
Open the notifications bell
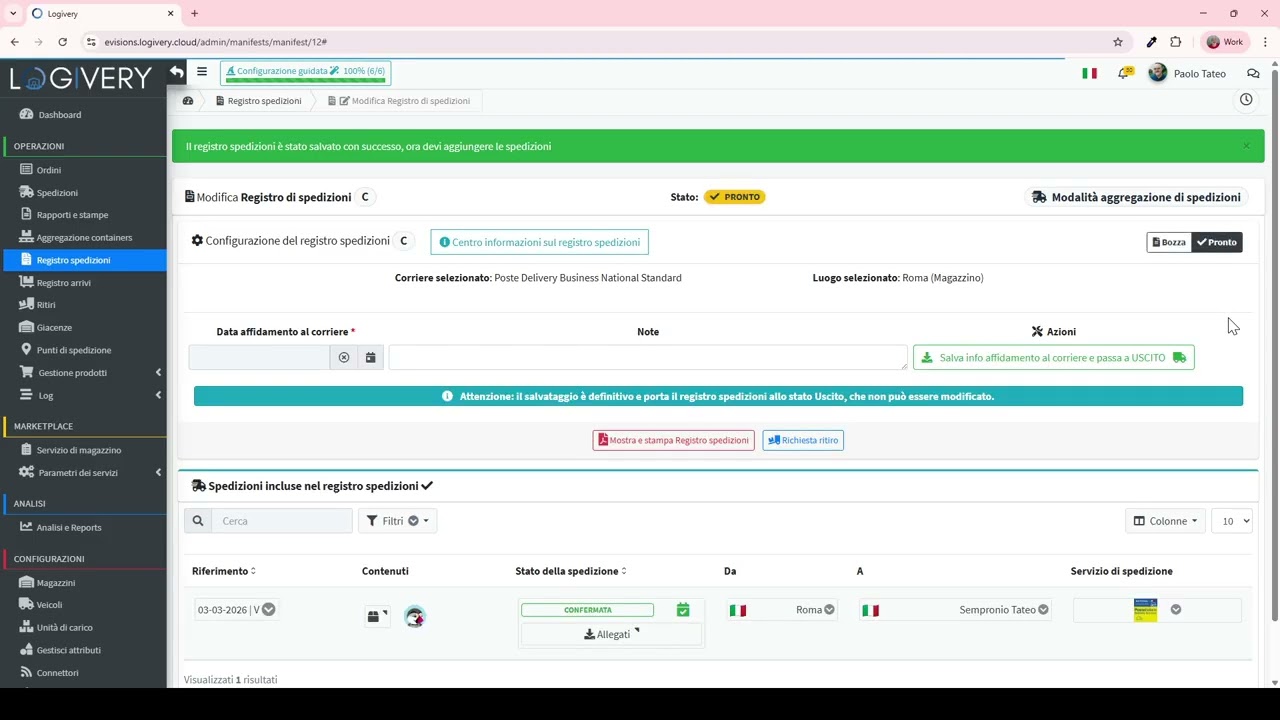[x=1124, y=73]
